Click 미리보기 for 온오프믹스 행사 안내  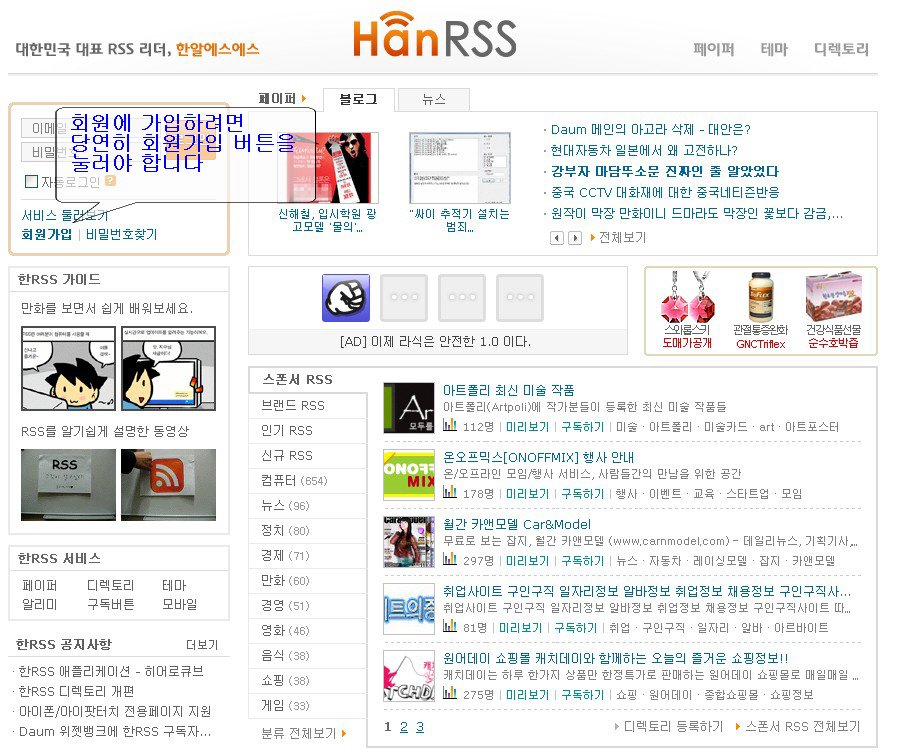click(x=527, y=494)
